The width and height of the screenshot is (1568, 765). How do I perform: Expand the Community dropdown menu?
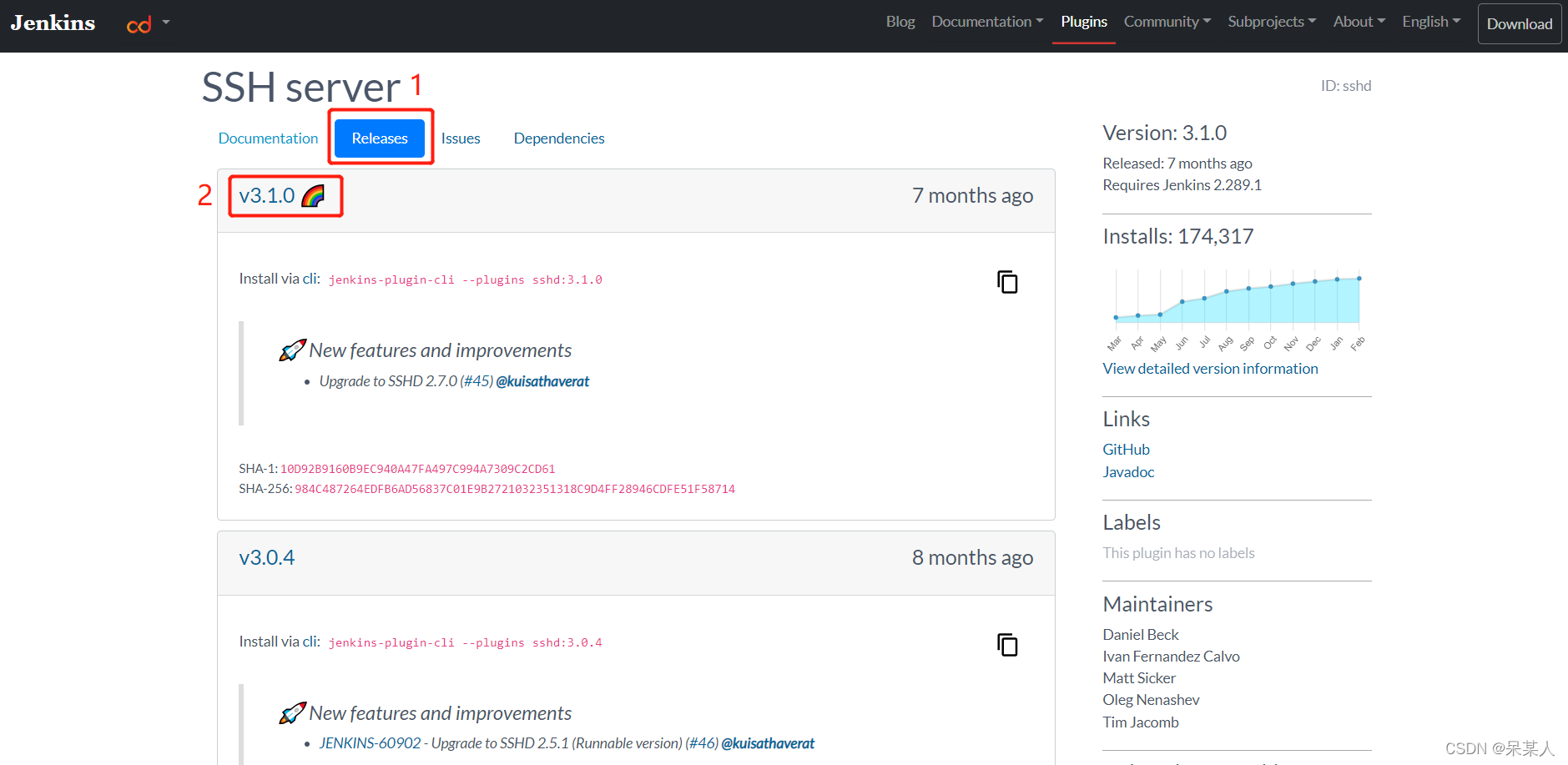pyautogui.click(x=1167, y=22)
